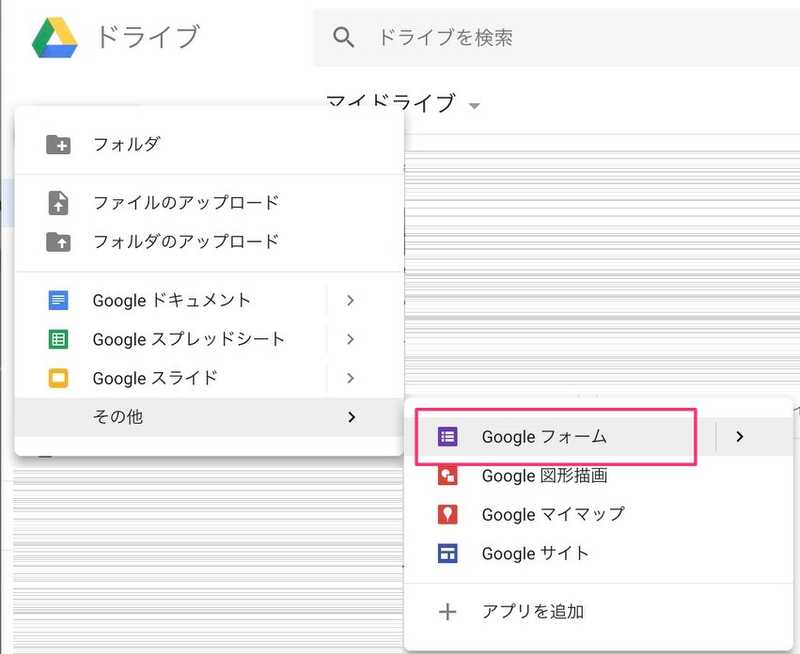Select ファイルのアップロード menu item

pos(209,203)
